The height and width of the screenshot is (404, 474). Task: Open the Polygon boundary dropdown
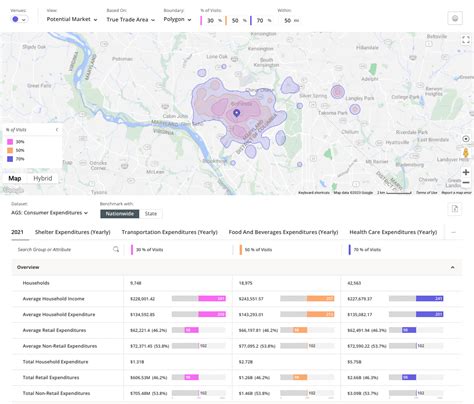click(177, 19)
